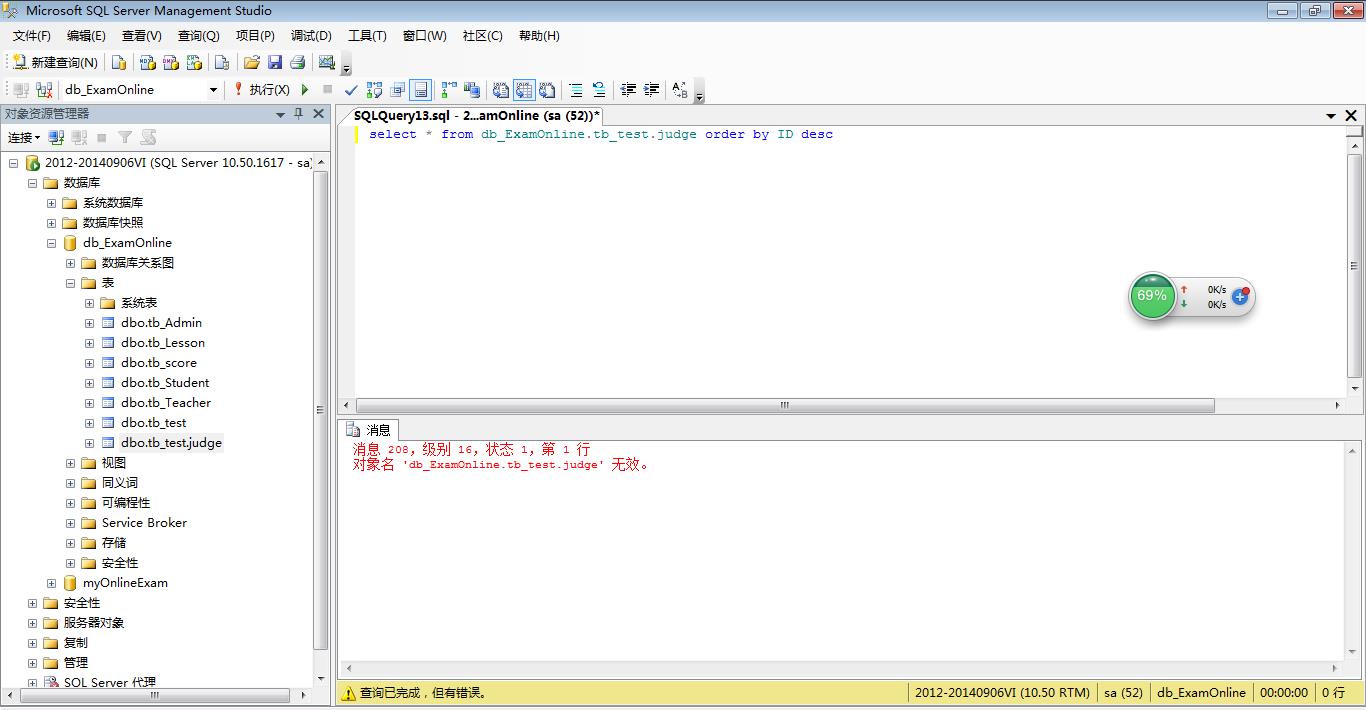Image resolution: width=1366 pixels, height=710 pixels.
Task: Click the Analysis Services DMX Query icon
Action: (x=170, y=62)
